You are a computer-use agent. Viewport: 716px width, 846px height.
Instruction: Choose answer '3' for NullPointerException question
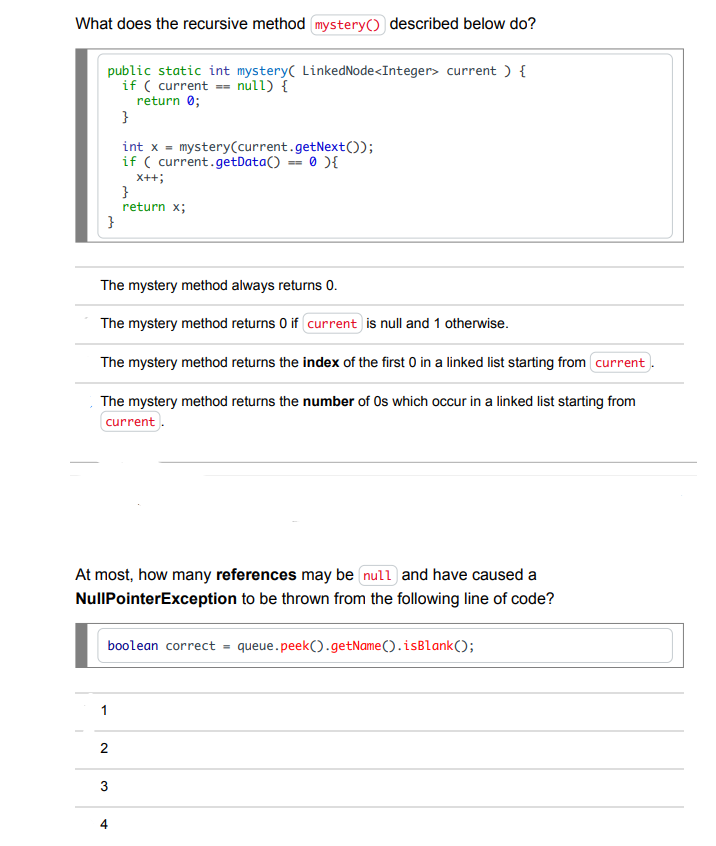click(379, 787)
